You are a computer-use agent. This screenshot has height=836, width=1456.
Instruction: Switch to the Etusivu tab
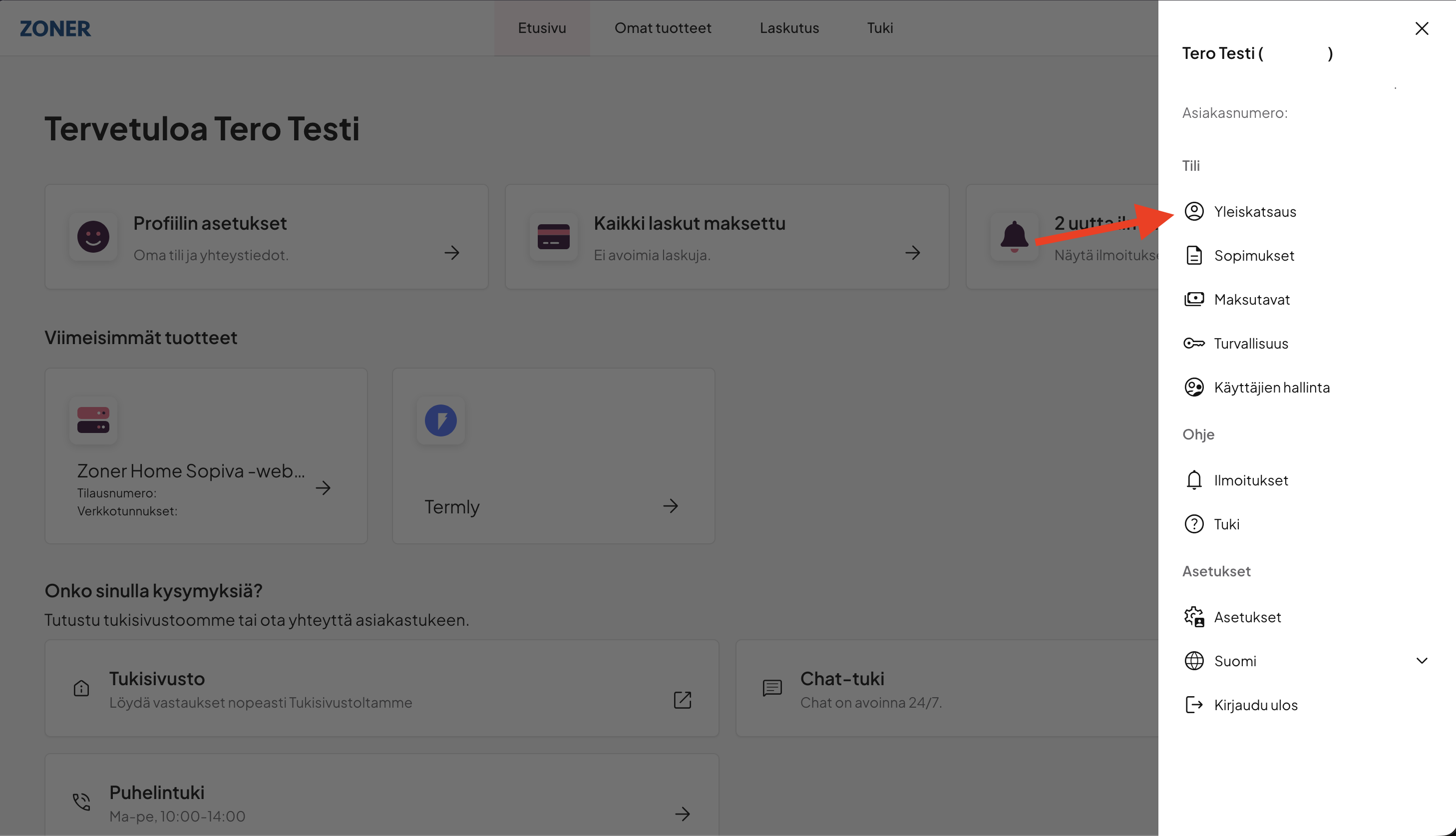(542, 28)
